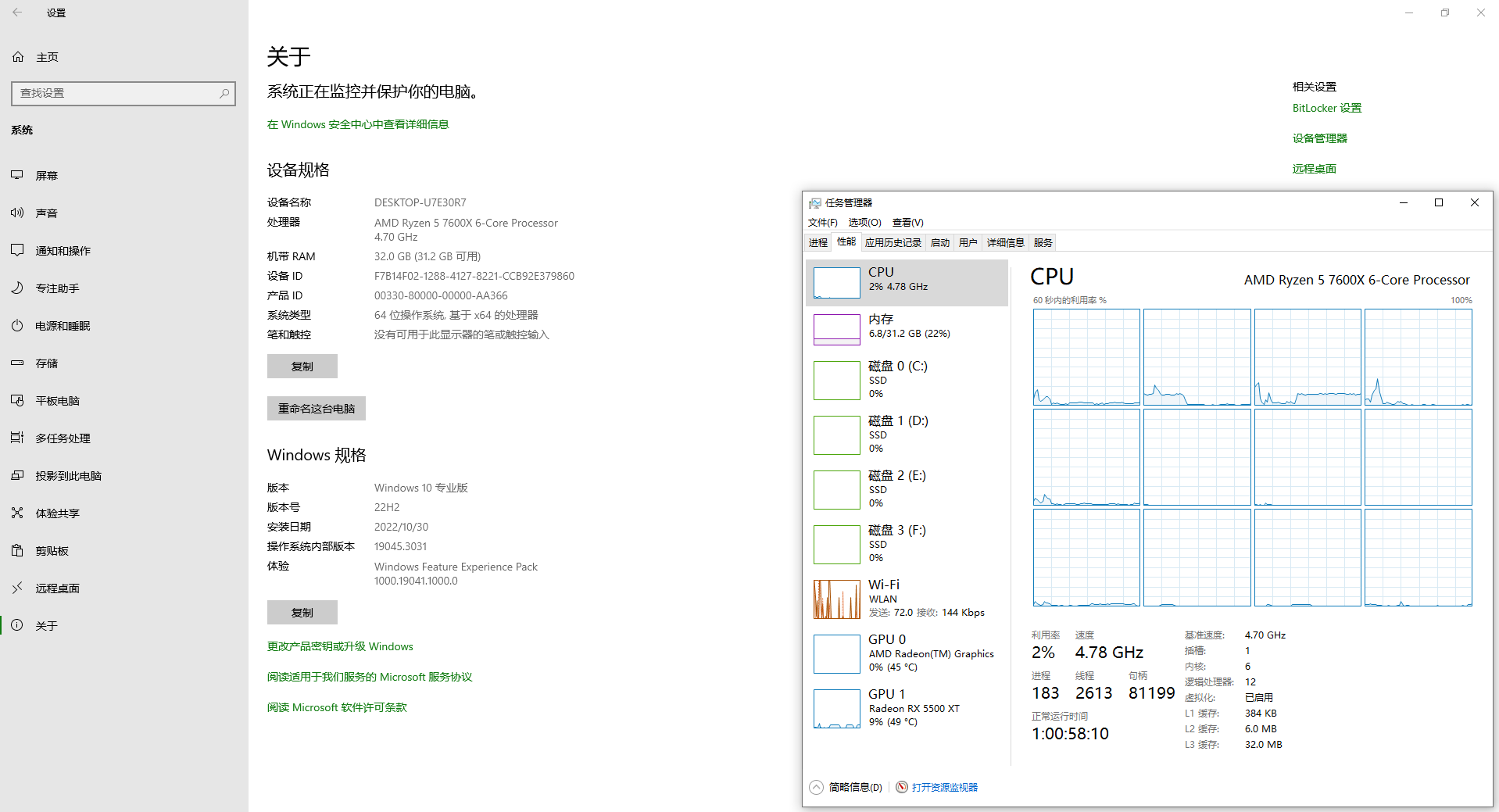Open Tablet (平板电脑) icon
The width and height of the screenshot is (1499, 812).
click(x=17, y=400)
